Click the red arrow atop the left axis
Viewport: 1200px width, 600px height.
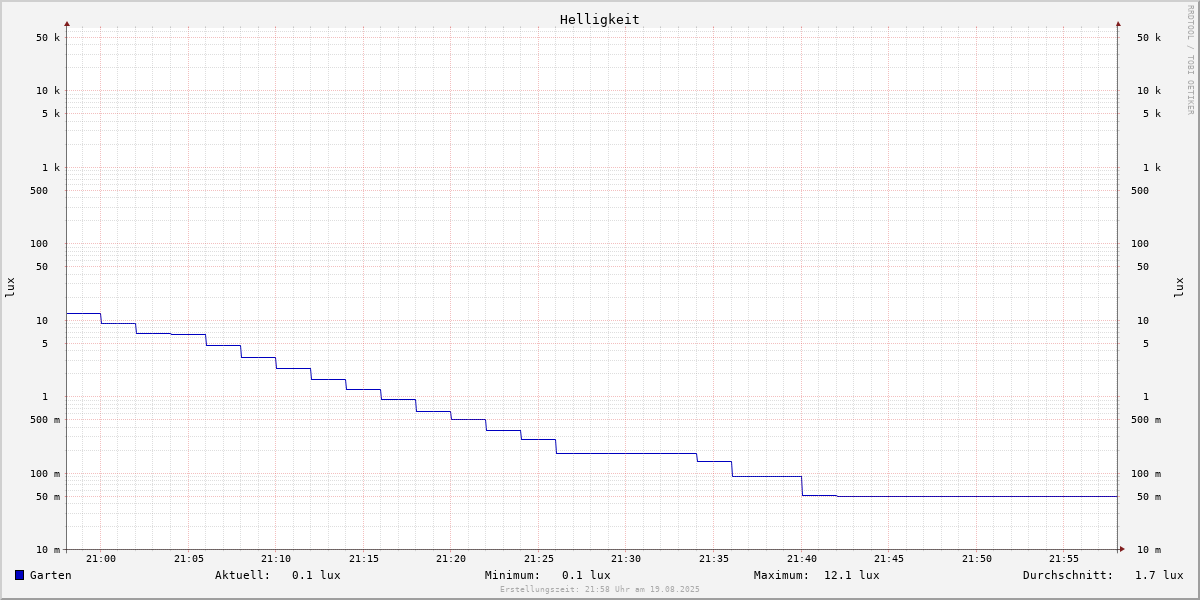click(x=67, y=23)
